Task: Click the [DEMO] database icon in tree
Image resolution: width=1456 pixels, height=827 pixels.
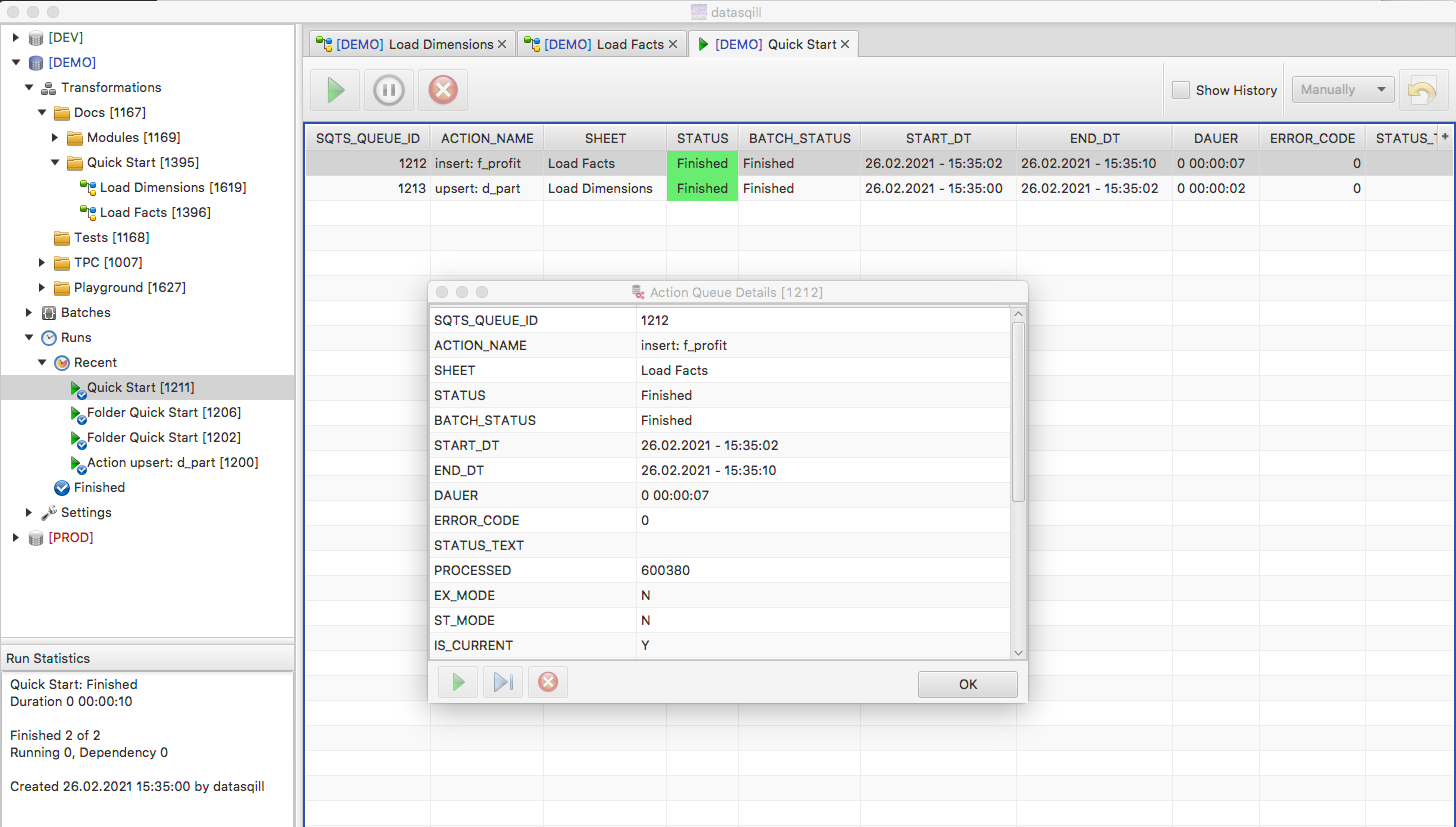Action: (37, 62)
